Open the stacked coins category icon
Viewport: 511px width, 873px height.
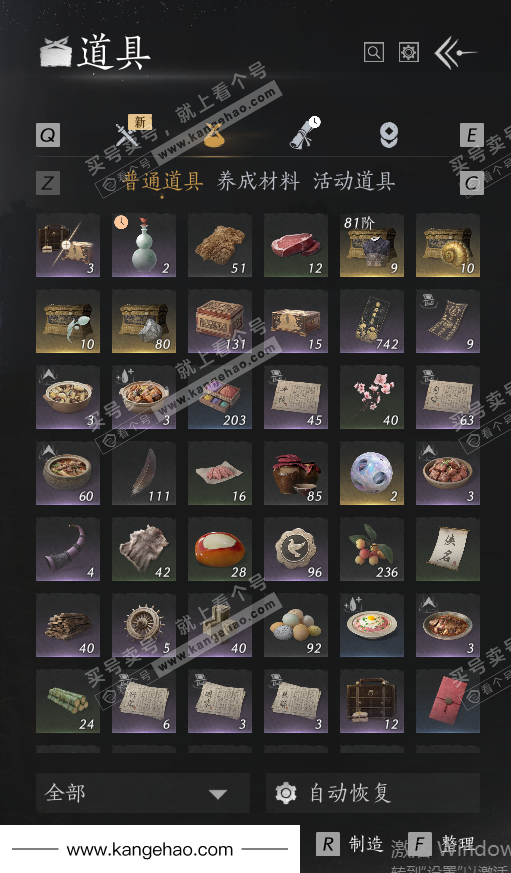(x=389, y=135)
